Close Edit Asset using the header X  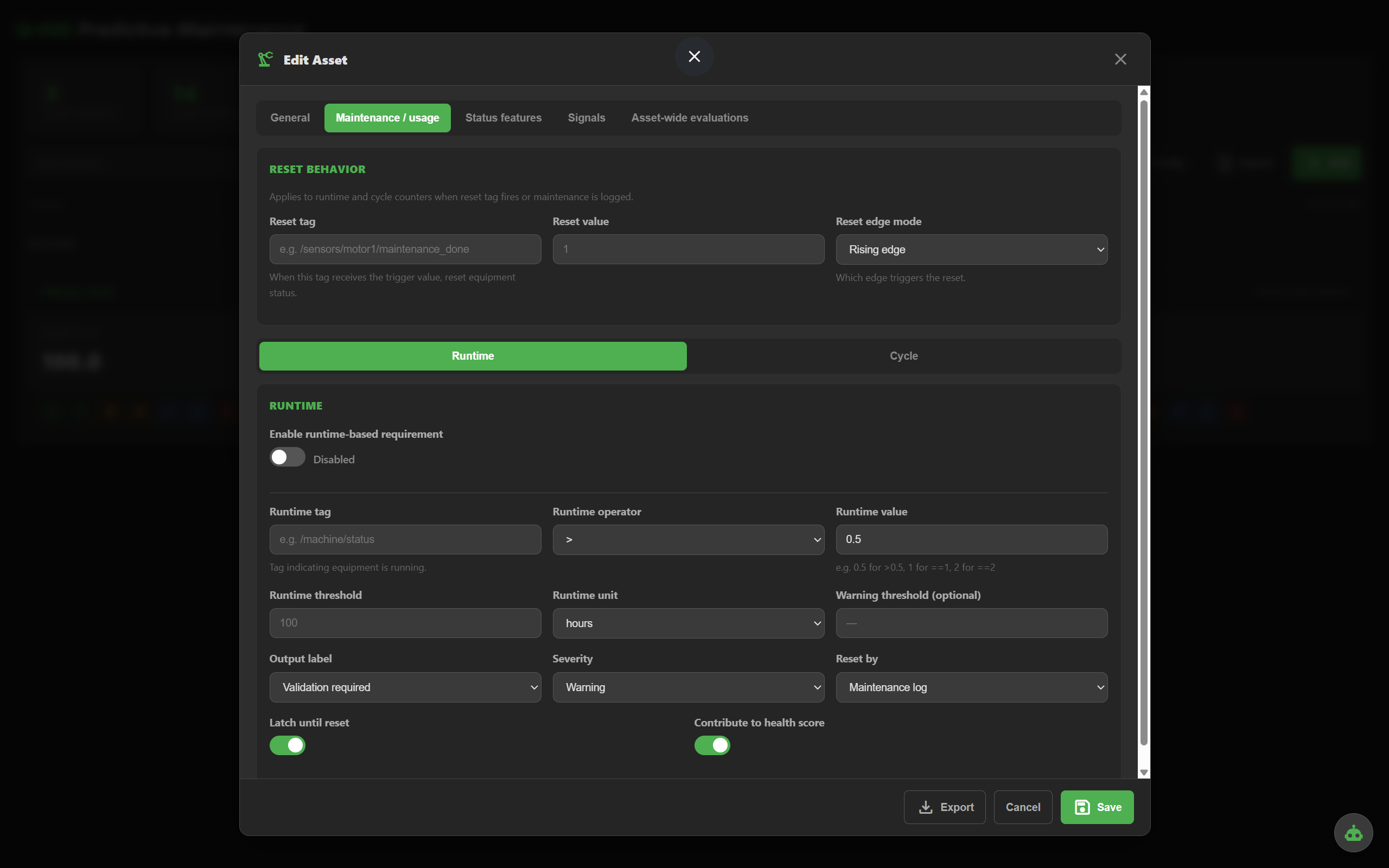(1120, 59)
